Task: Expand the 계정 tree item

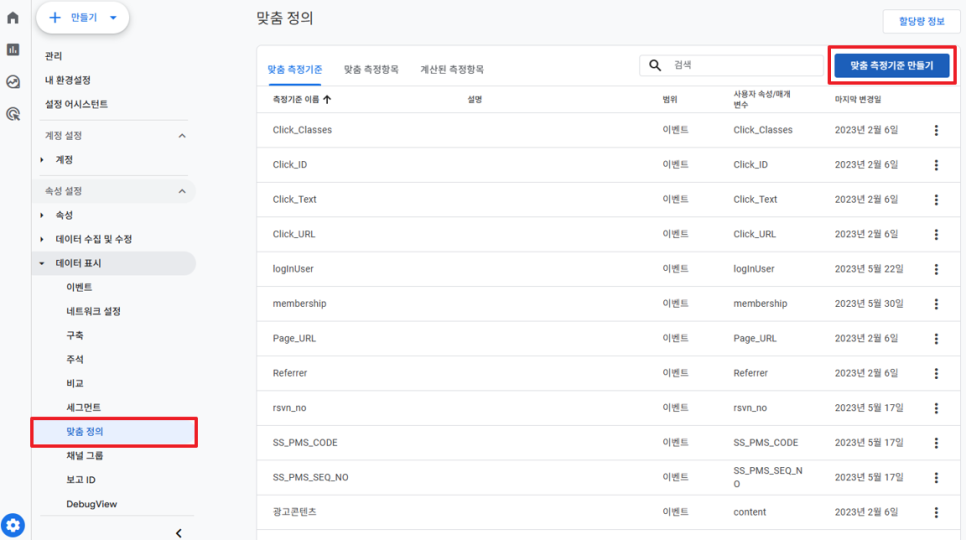Action: pos(42,159)
